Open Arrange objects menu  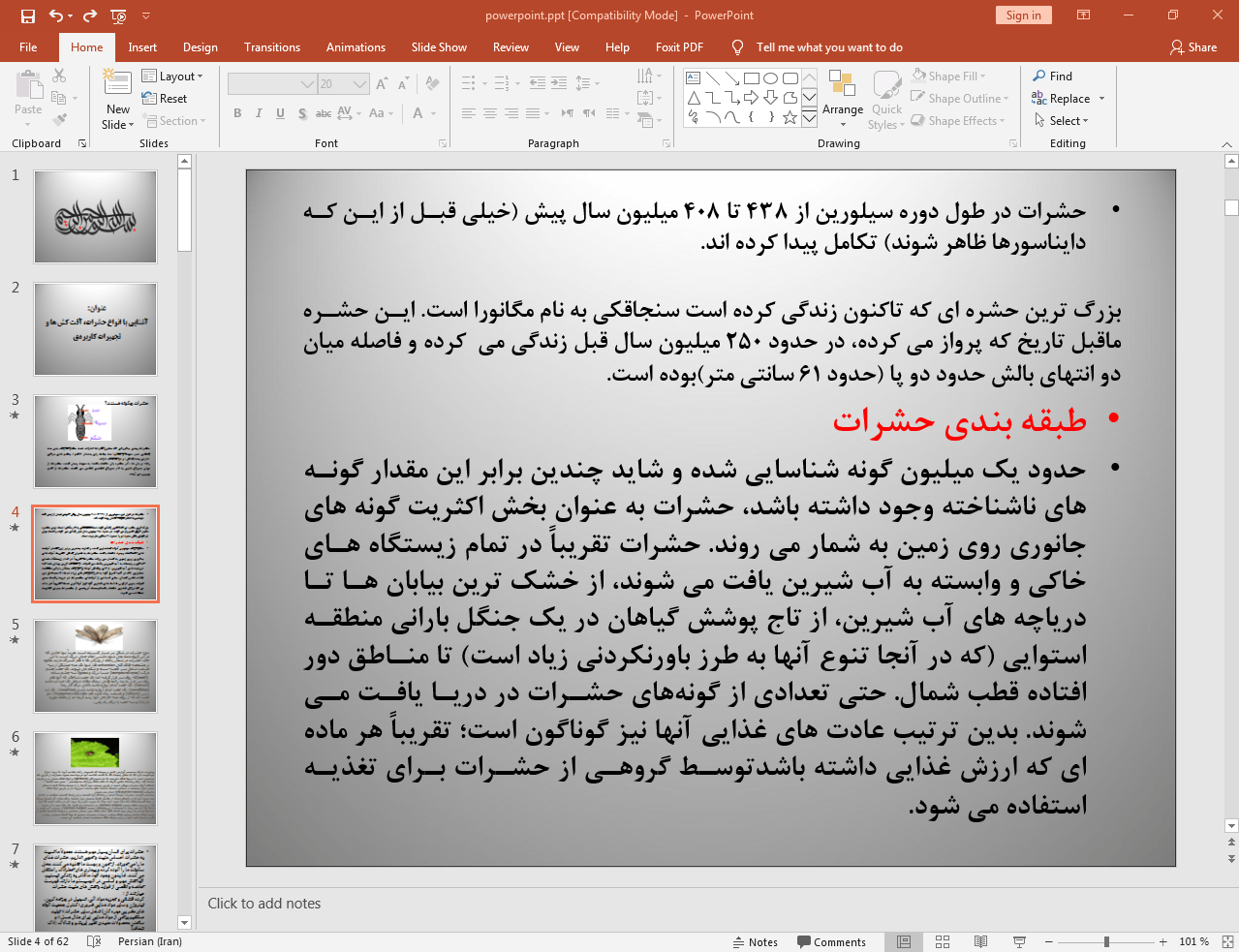[x=842, y=99]
